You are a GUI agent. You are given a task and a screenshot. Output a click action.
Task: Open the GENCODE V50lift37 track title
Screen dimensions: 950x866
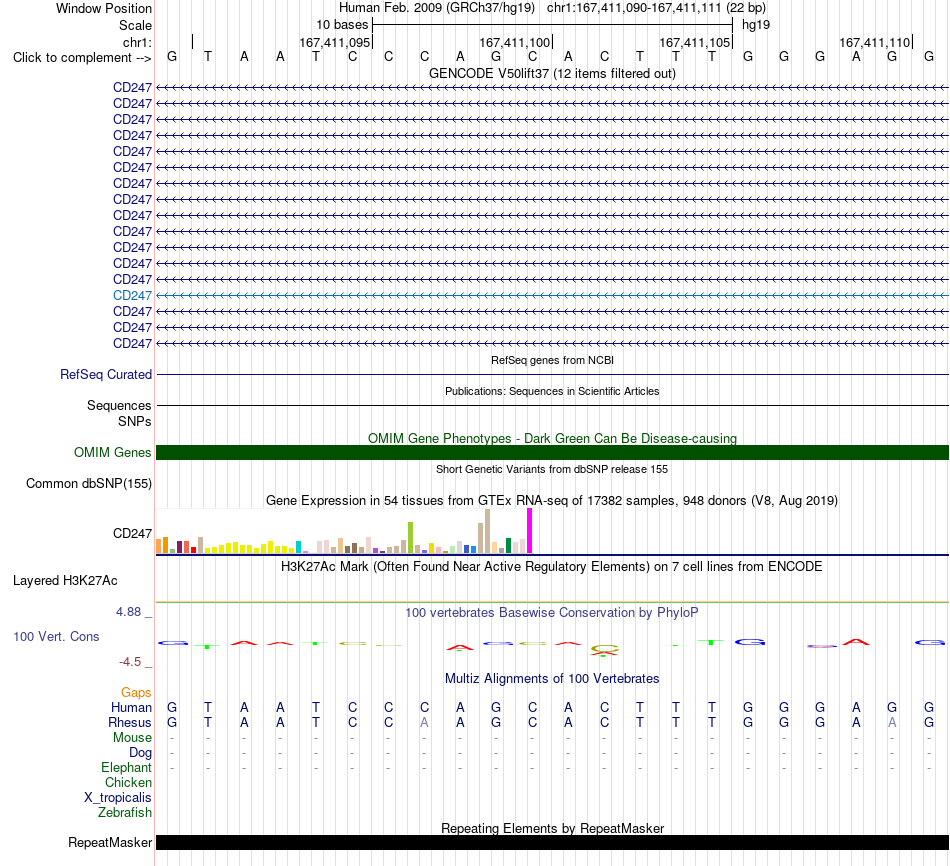(x=552, y=73)
